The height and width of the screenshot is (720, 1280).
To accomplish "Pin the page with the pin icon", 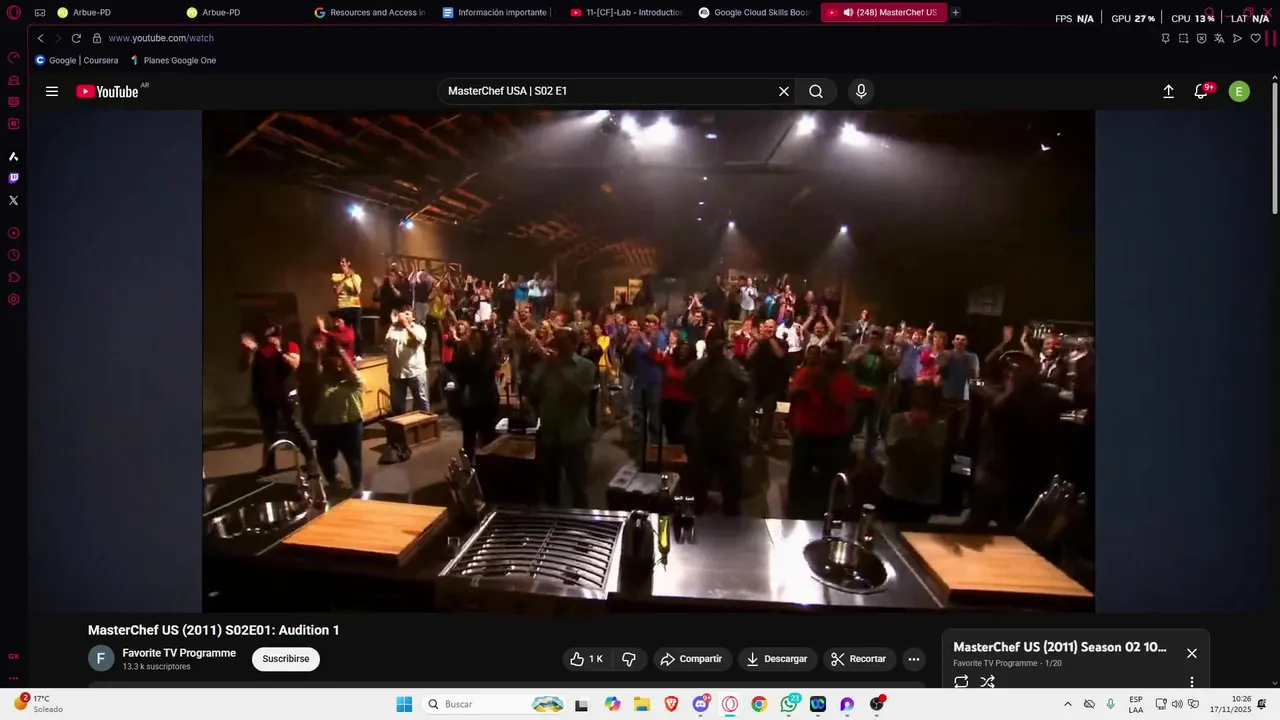I will pos(1165,38).
